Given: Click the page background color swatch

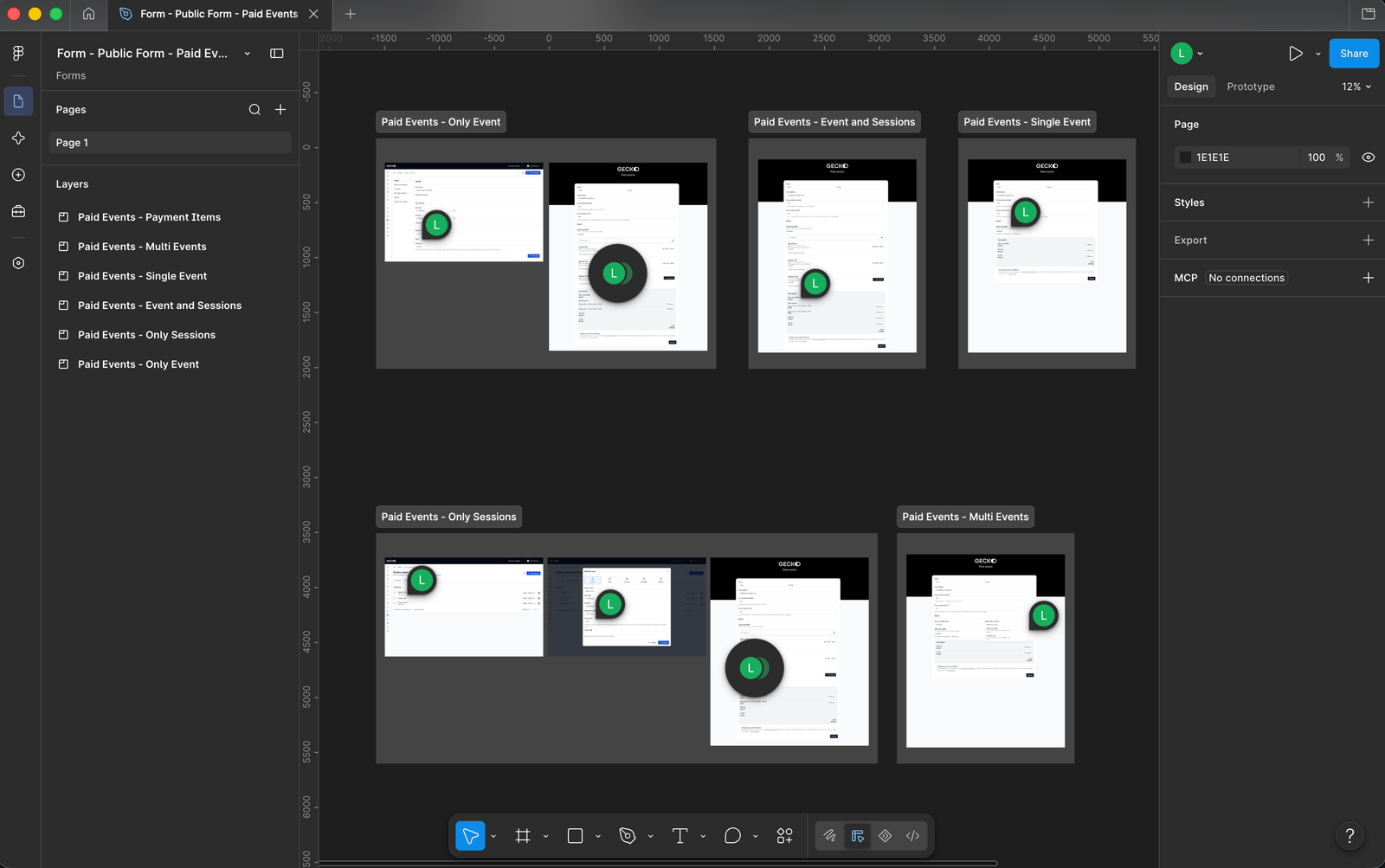Looking at the screenshot, I should tap(1185, 158).
